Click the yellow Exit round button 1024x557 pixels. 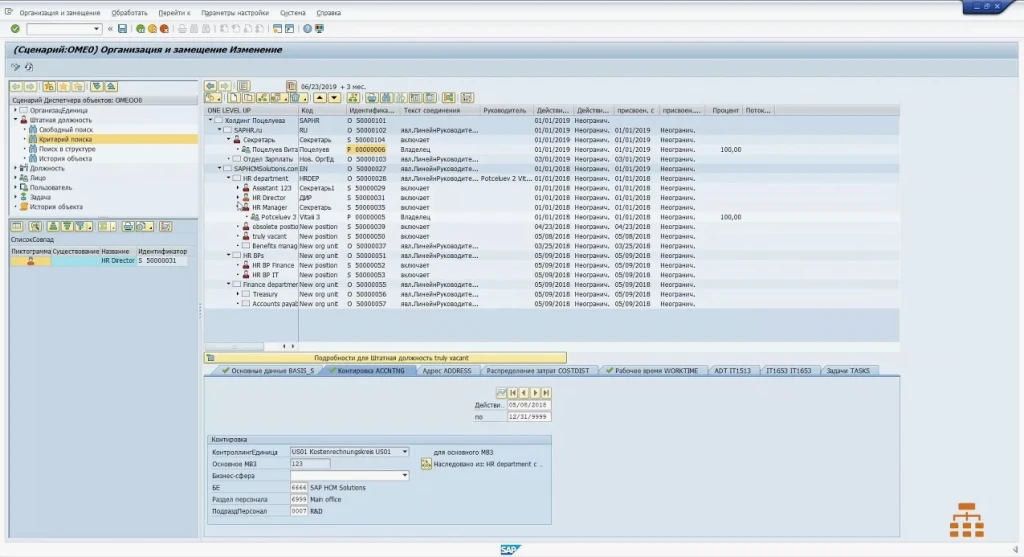tap(152, 29)
